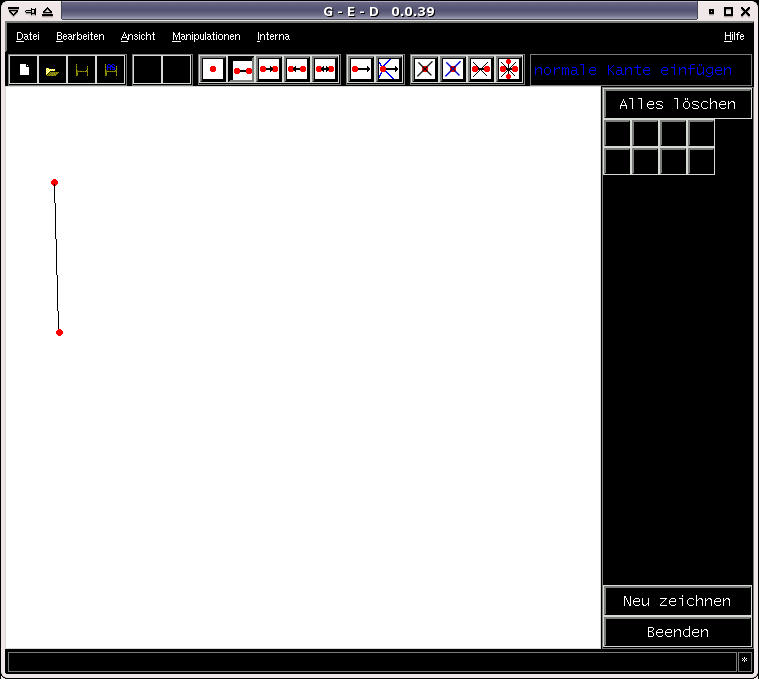
Task: Select the left-directed edge tool
Action: pos(297,69)
